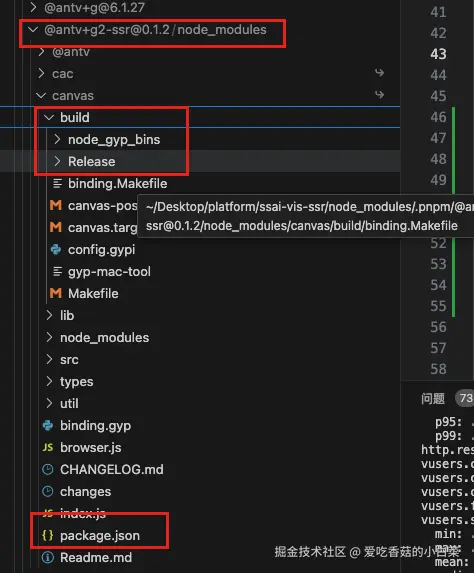Click the info icon for Readme.md
This screenshot has width=474, height=573.
click(x=48, y=557)
